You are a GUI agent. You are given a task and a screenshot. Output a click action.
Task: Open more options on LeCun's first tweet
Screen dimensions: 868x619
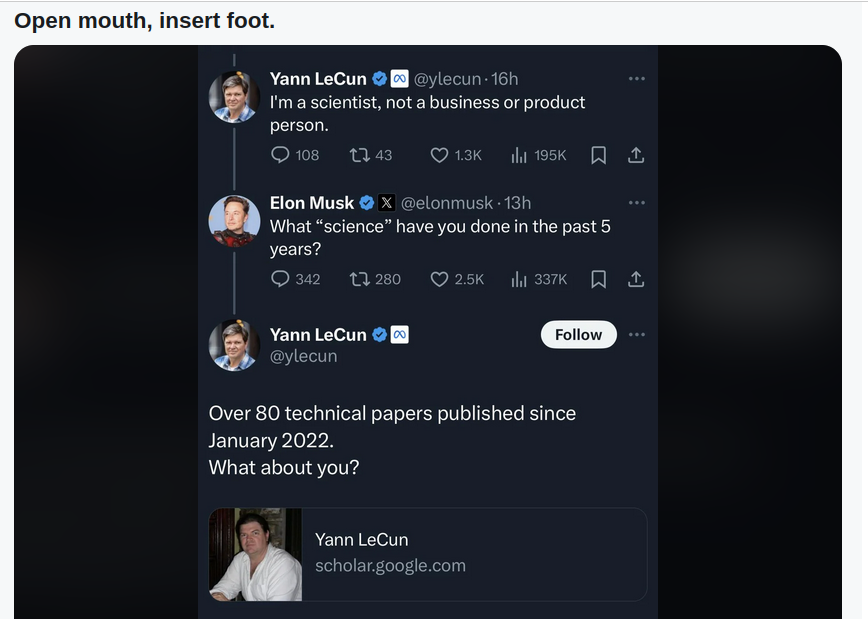tap(637, 79)
